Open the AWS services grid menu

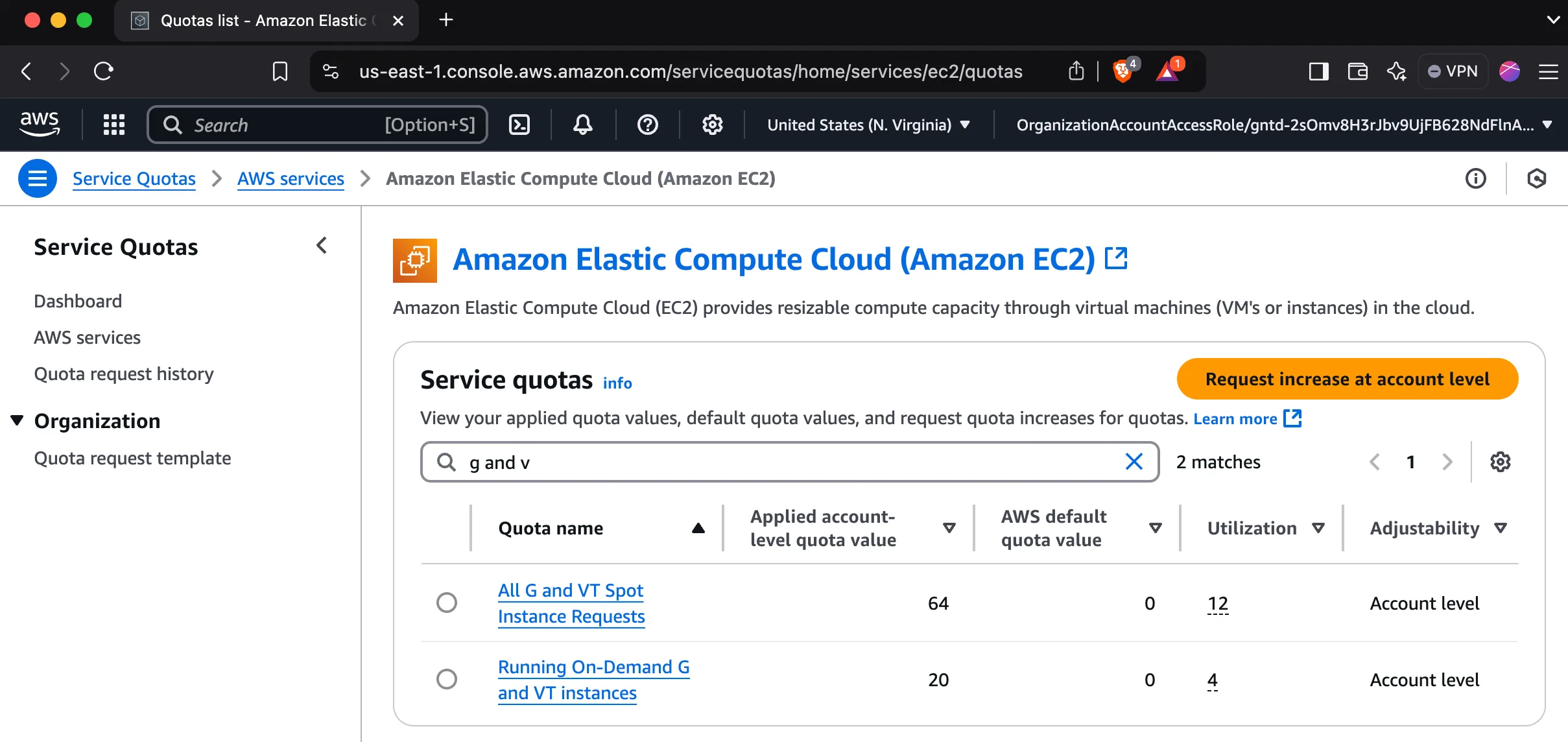click(114, 125)
